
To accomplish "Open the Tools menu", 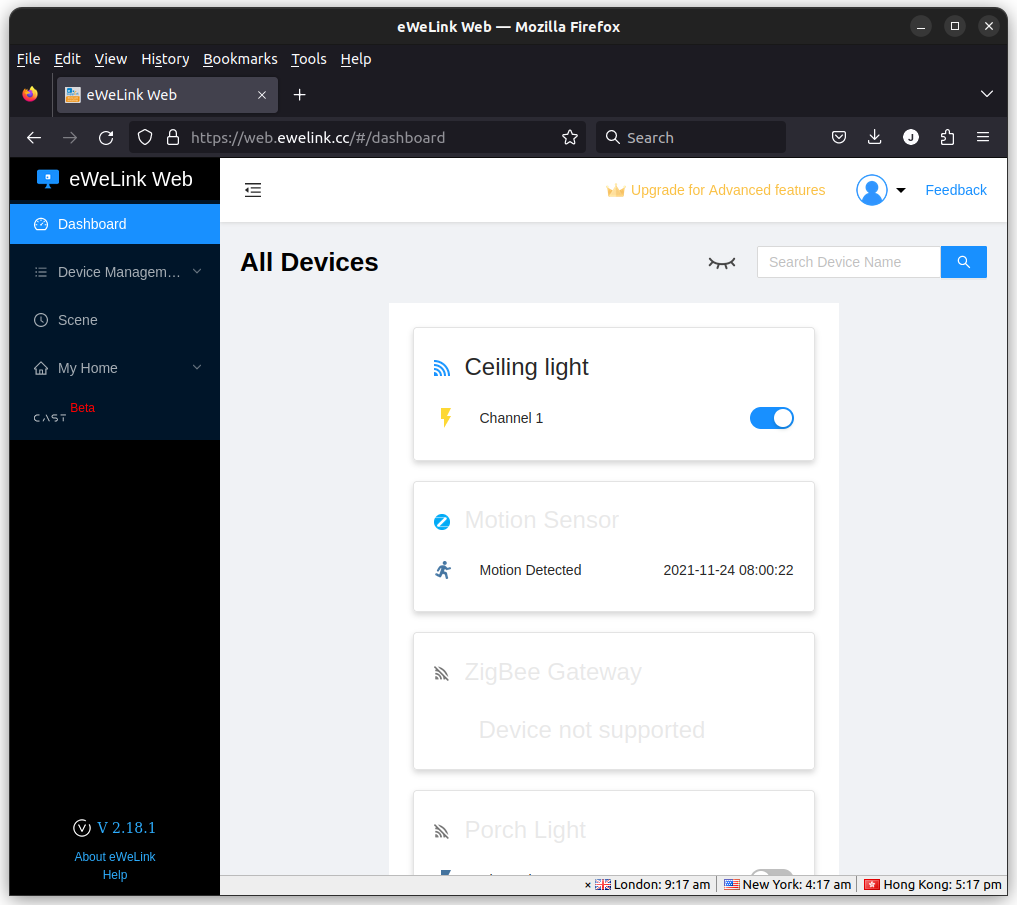I will [x=309, y=59].
